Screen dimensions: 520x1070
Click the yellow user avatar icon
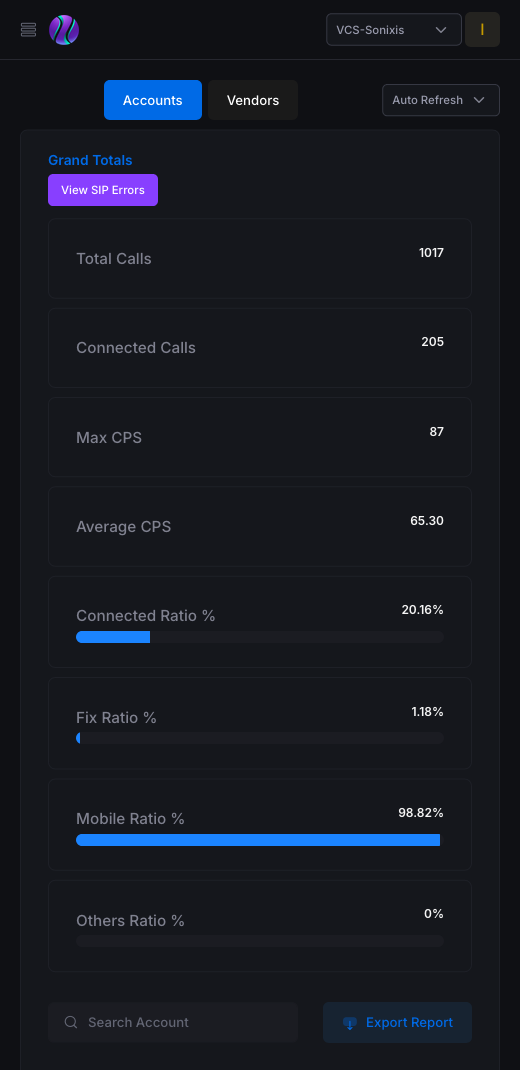click(x=482, y=30)
